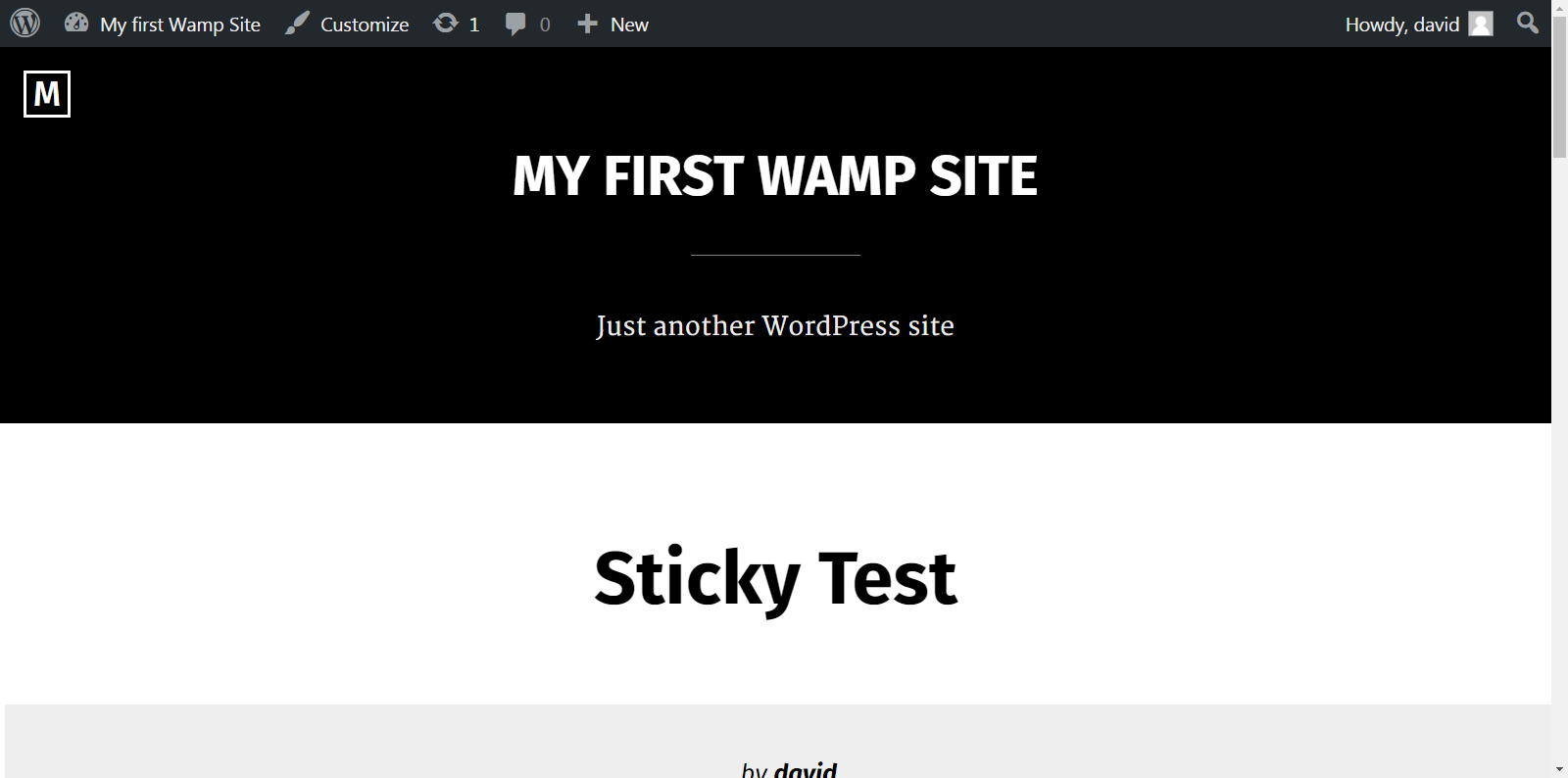Click the vertical scrollbar thumb
This screenshot has height=778, width=1568.
(1559, 87)
